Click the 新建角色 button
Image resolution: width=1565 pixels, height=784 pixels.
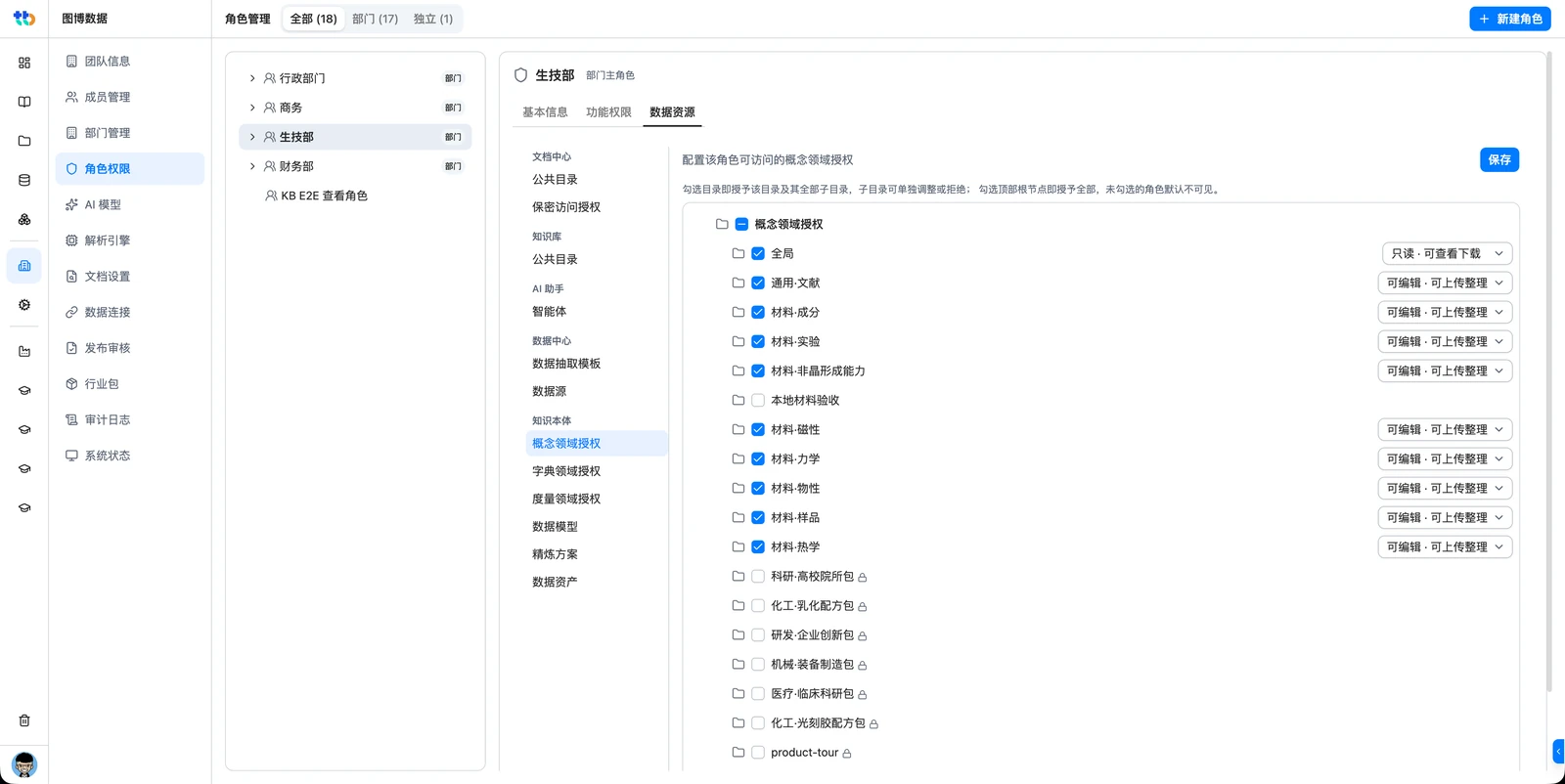(1510, 19)
